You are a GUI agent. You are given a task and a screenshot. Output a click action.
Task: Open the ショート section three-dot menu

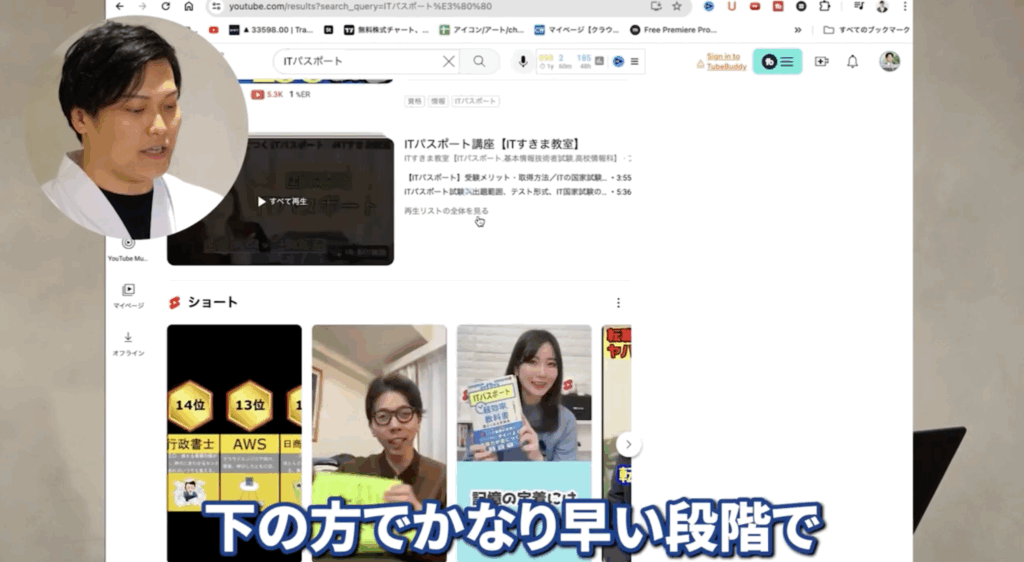point(618,303)
